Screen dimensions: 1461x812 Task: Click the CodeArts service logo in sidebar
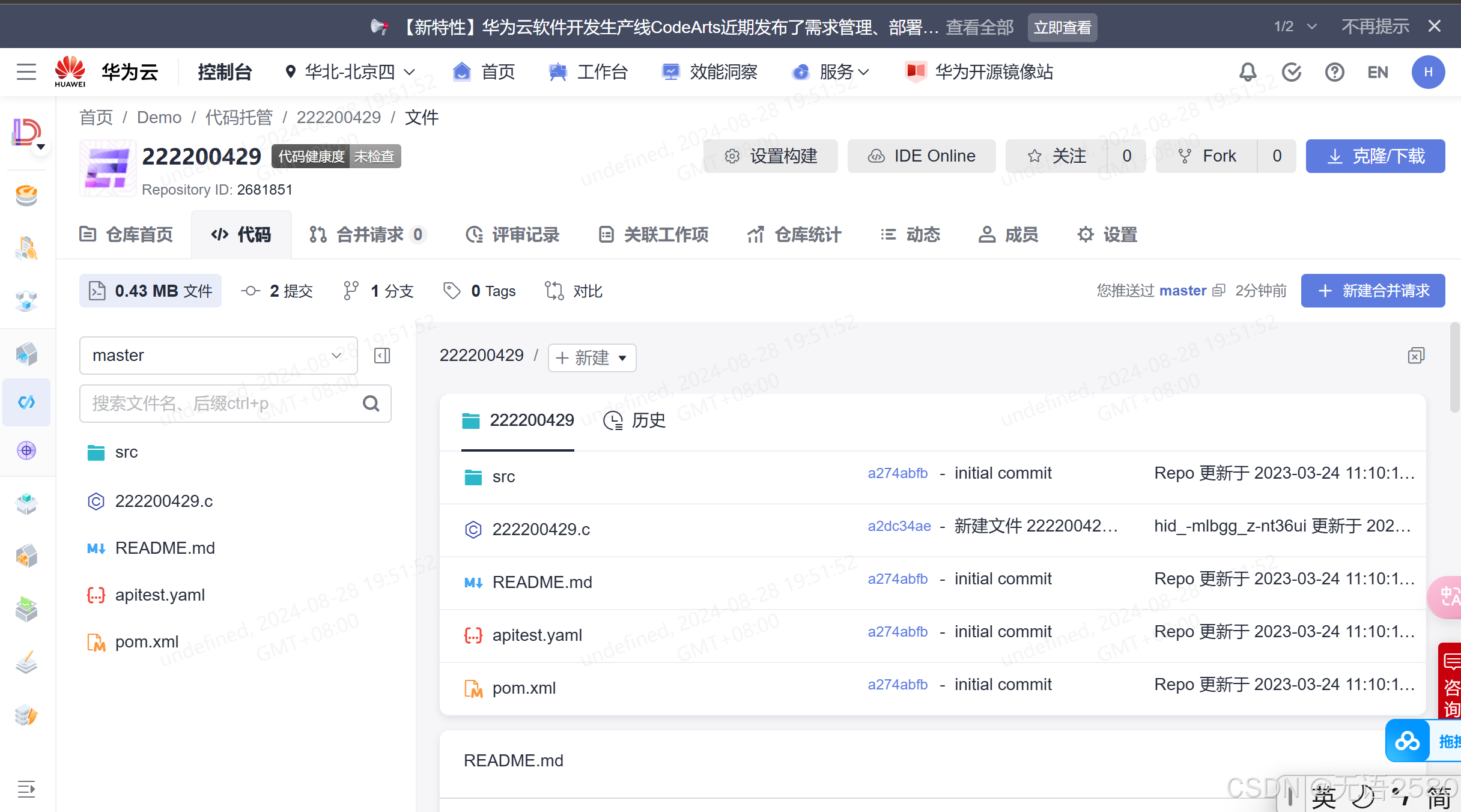(x=26, y=132)
